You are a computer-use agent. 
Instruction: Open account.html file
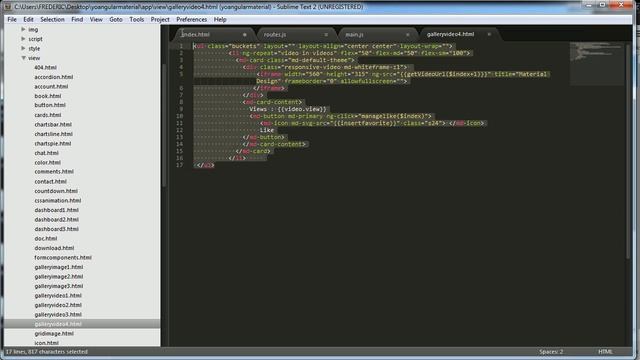51,87
